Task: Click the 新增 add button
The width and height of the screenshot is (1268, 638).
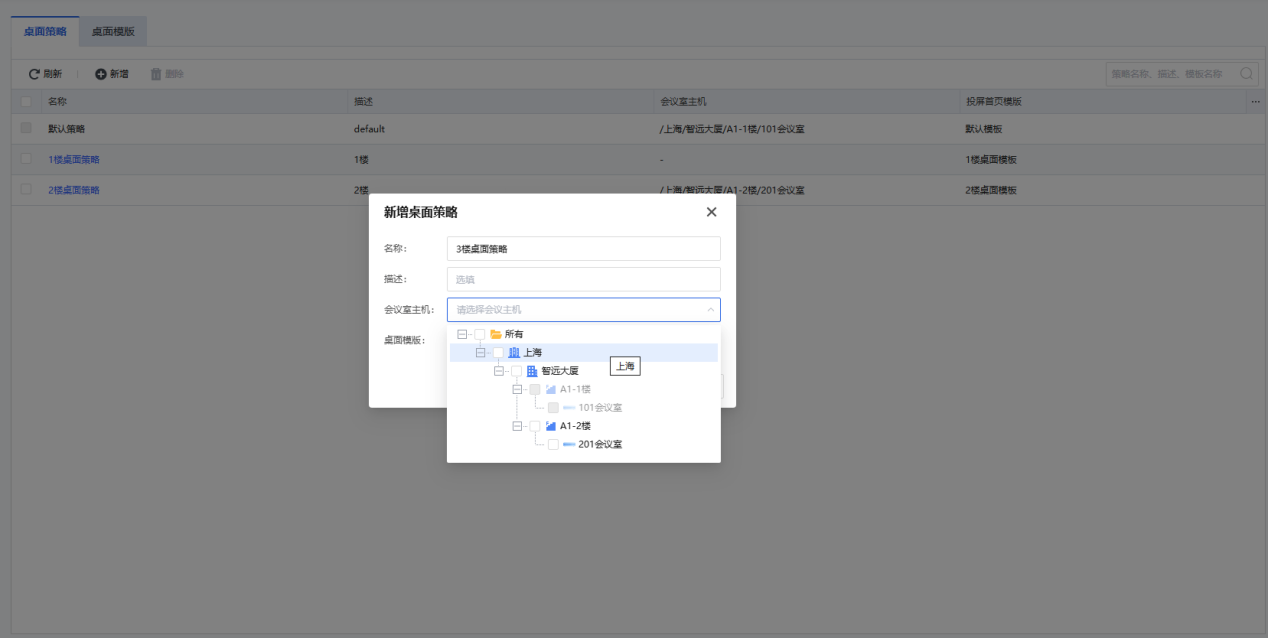Action: point(112,74)
